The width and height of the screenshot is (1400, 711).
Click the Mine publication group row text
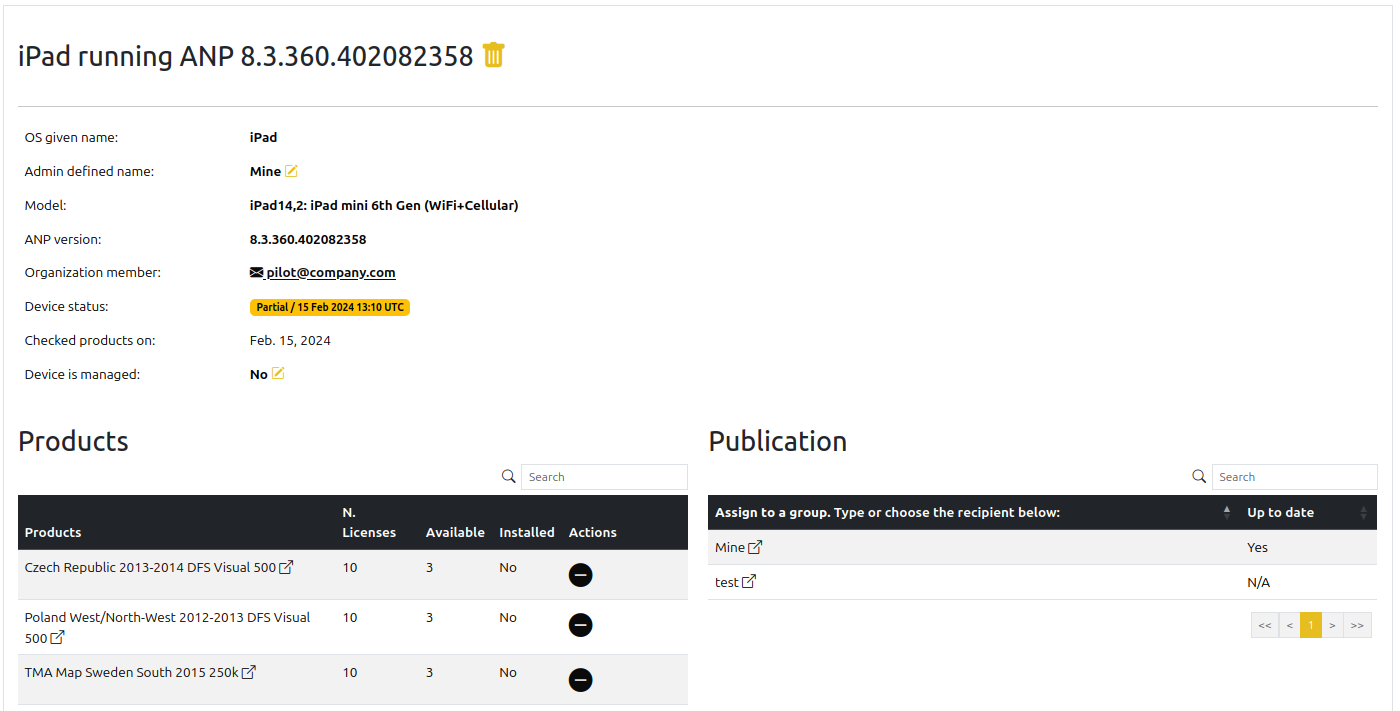[730, 547]
